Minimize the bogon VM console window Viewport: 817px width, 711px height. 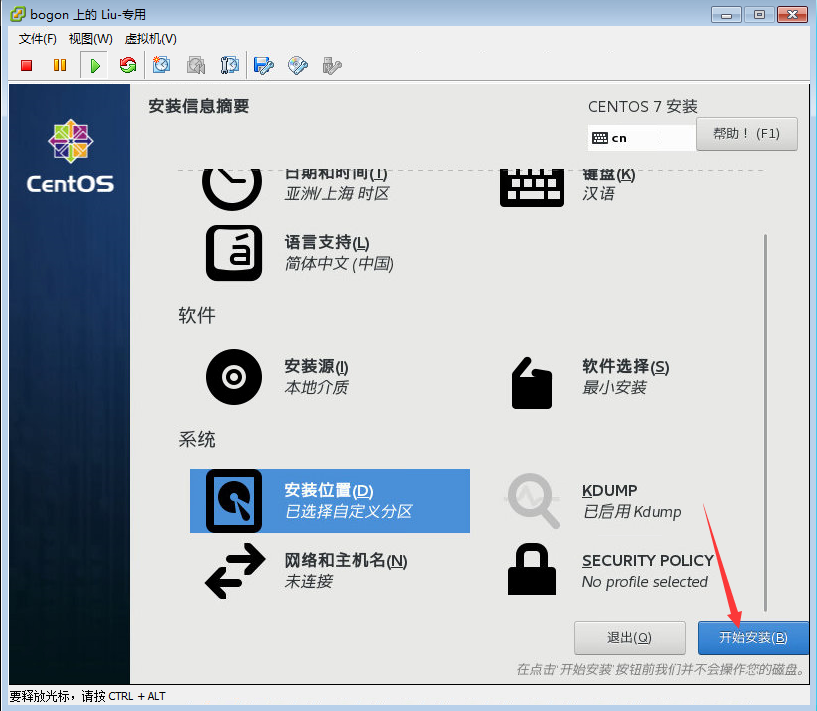pos(726,15)
